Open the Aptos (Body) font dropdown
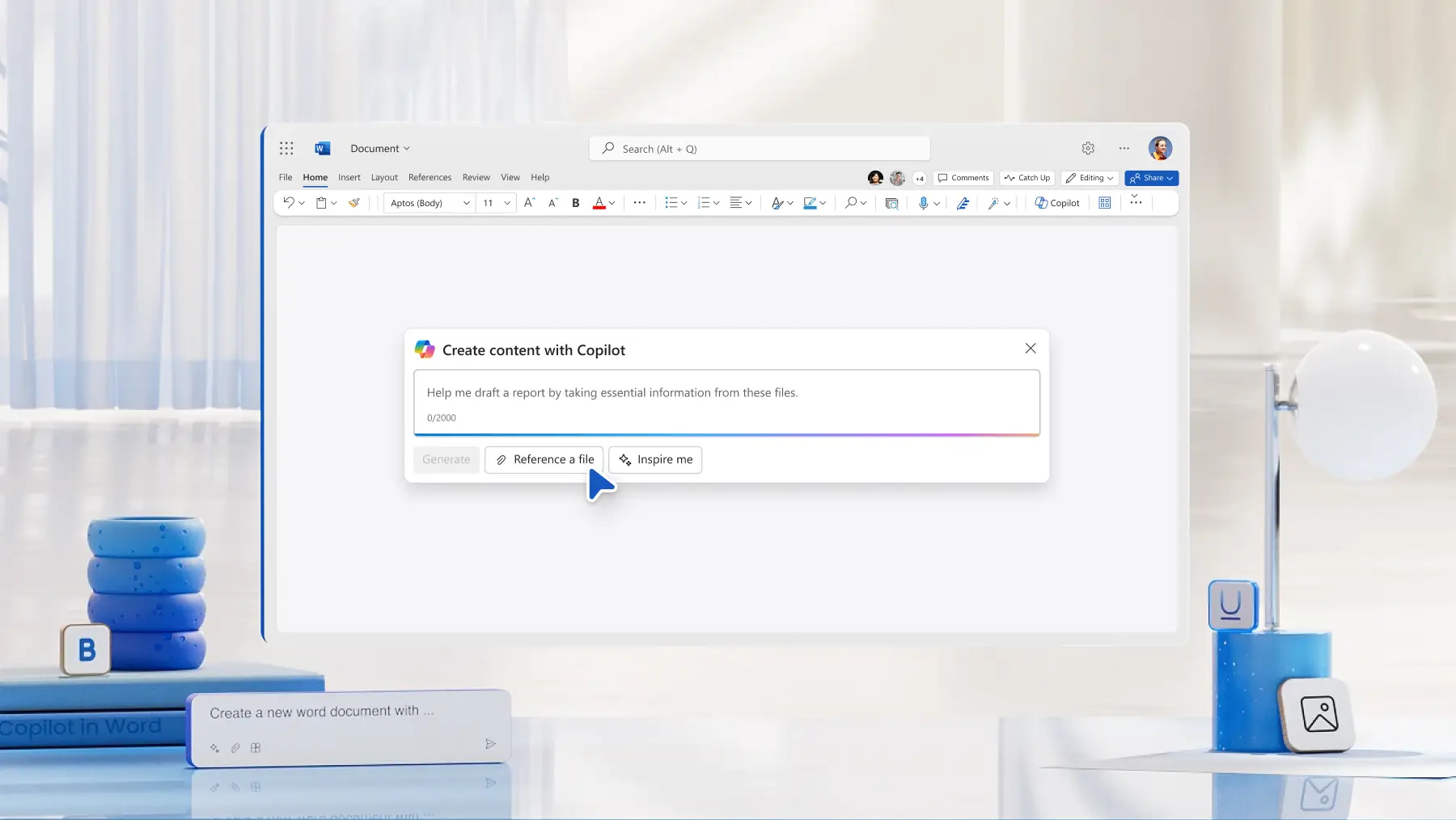Screen dimensions: 1456x820 point(427,203)
